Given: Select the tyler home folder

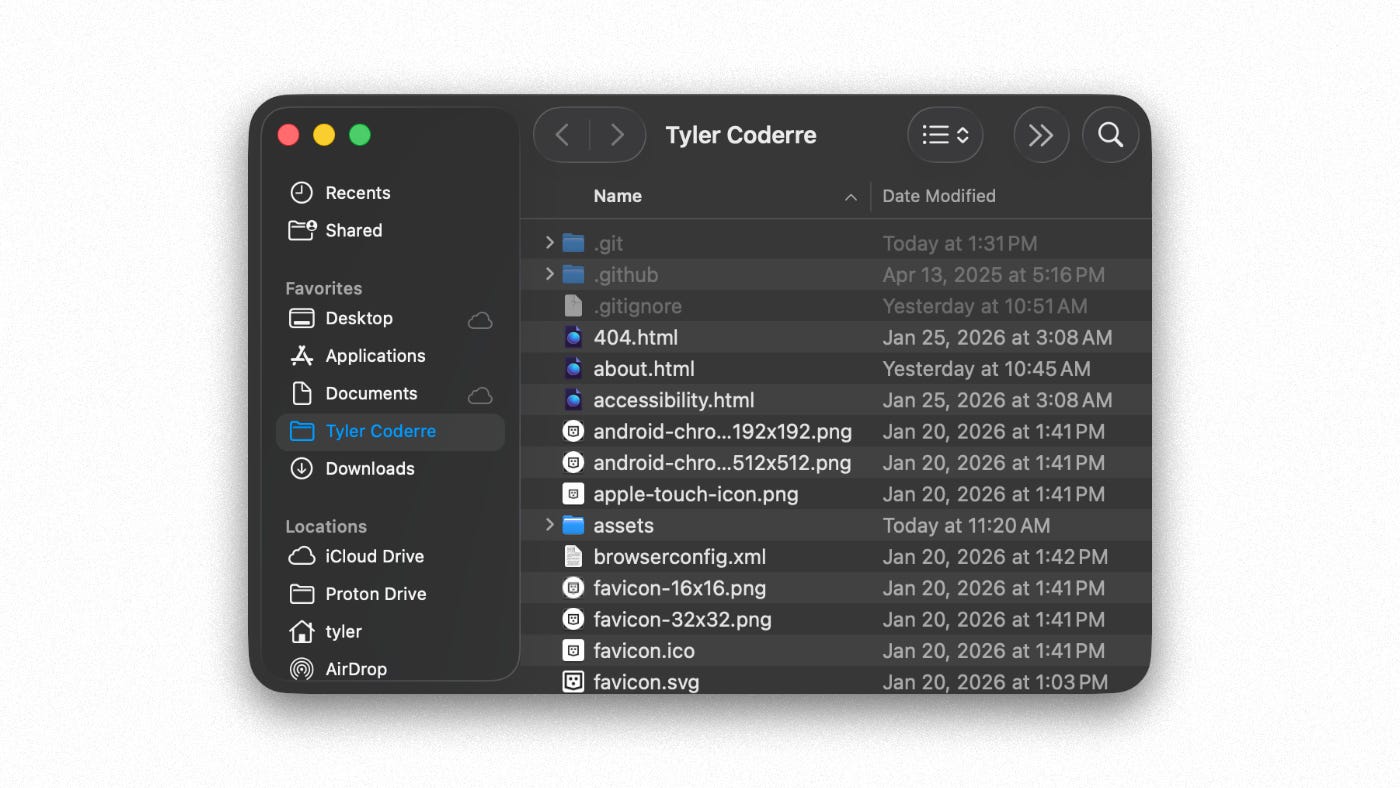Looking at the screenshot, I should (345, 631).
